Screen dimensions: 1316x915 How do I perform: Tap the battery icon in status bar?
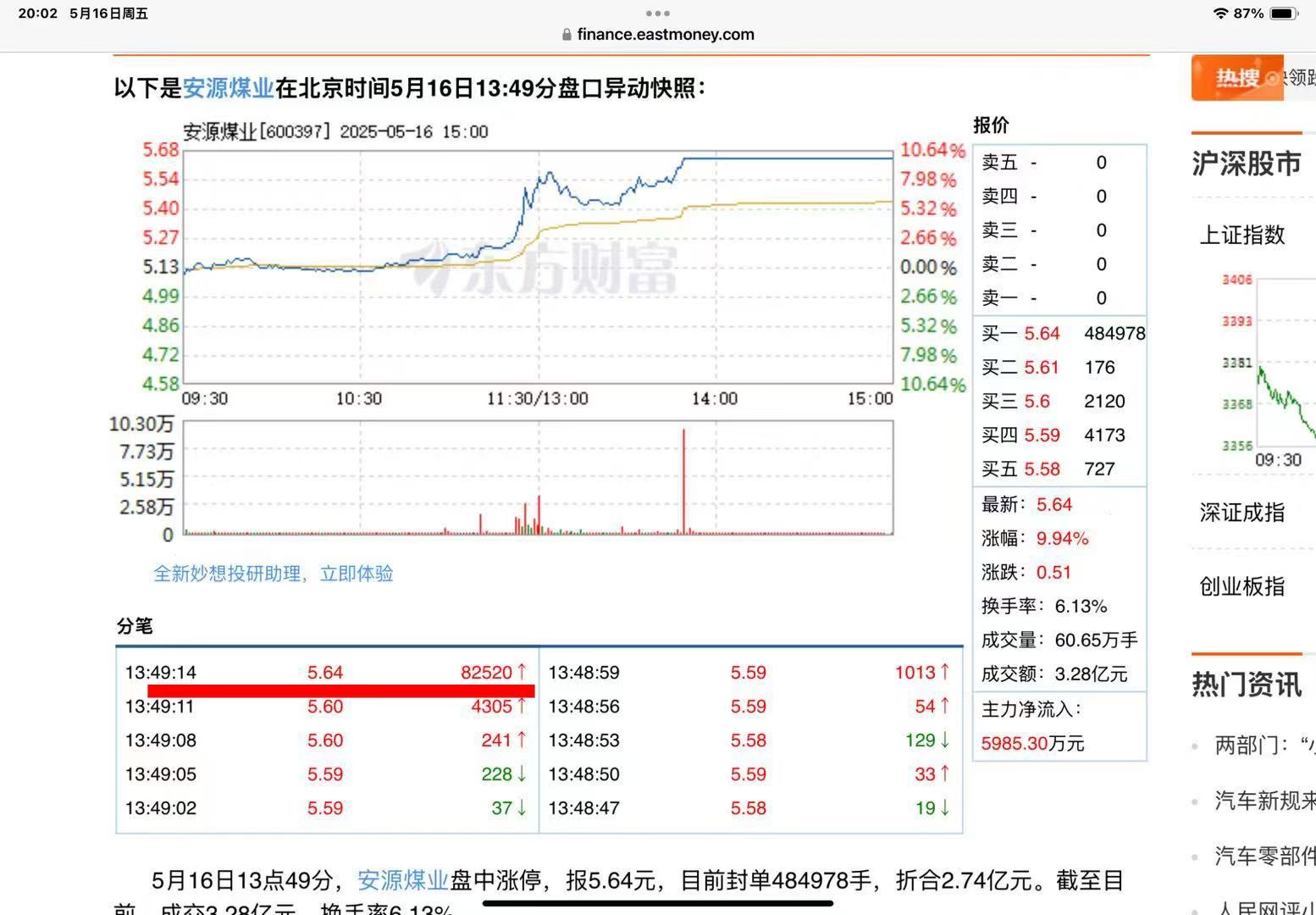point(1284,14)
